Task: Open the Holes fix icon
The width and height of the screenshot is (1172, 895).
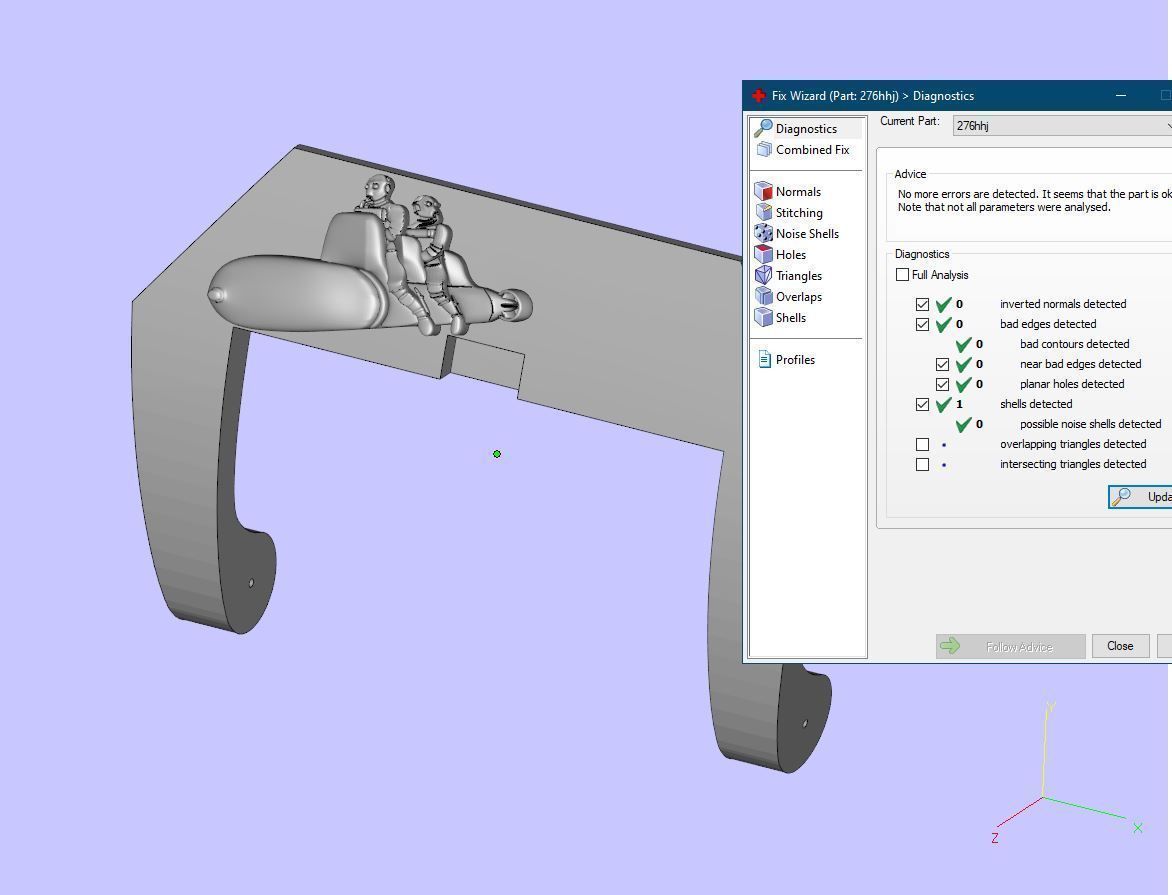Action: click(763, 254)
